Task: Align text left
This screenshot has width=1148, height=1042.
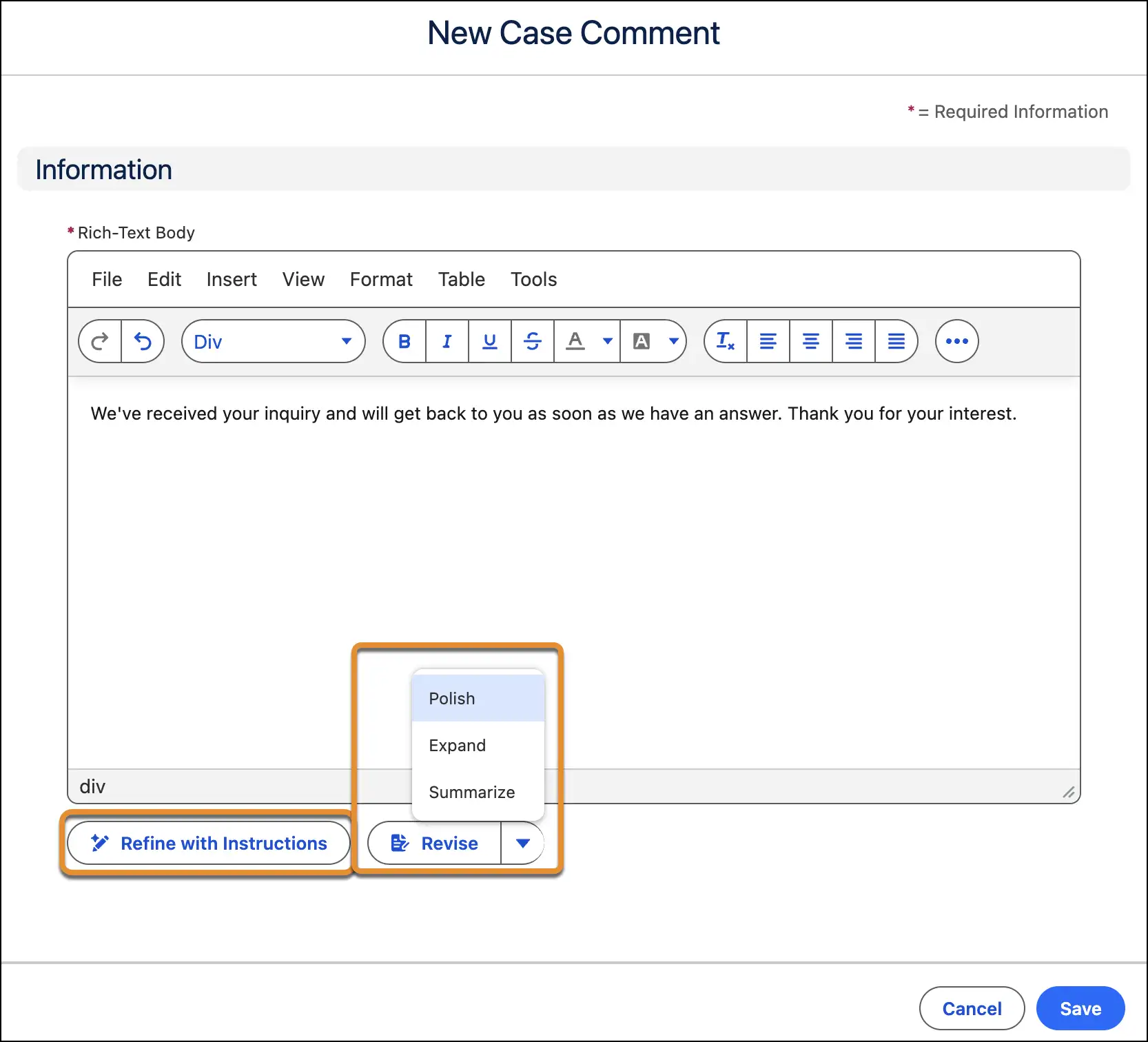Action: click(768, 341)
